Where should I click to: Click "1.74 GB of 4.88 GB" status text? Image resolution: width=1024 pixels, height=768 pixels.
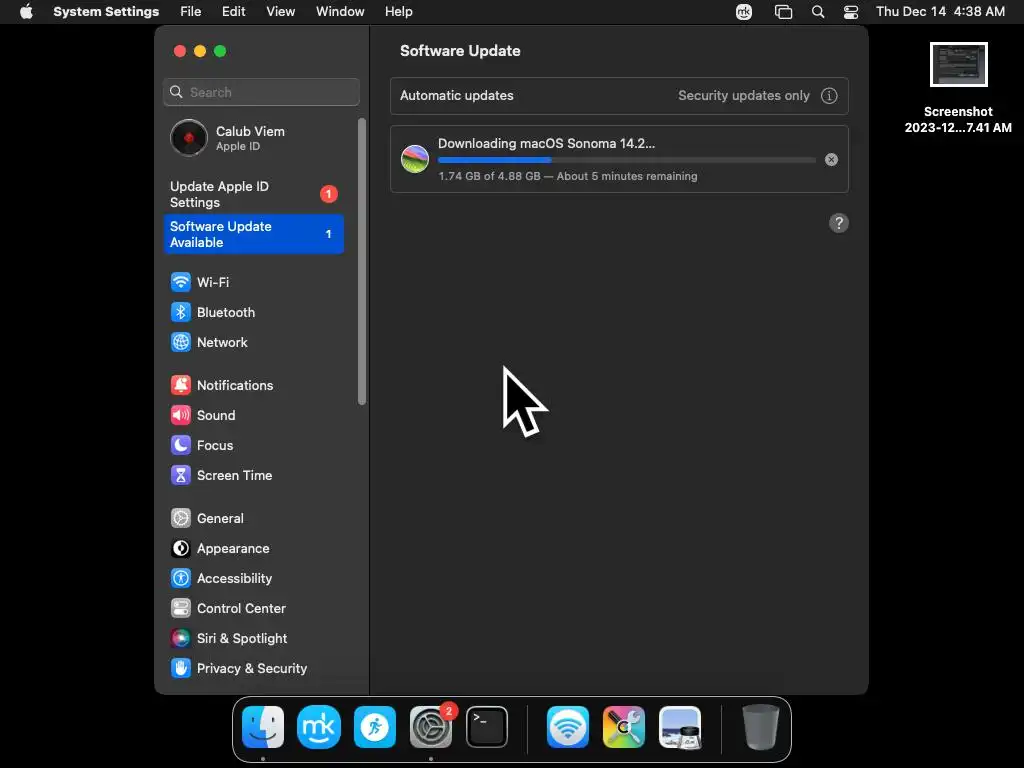pos(489,176)
